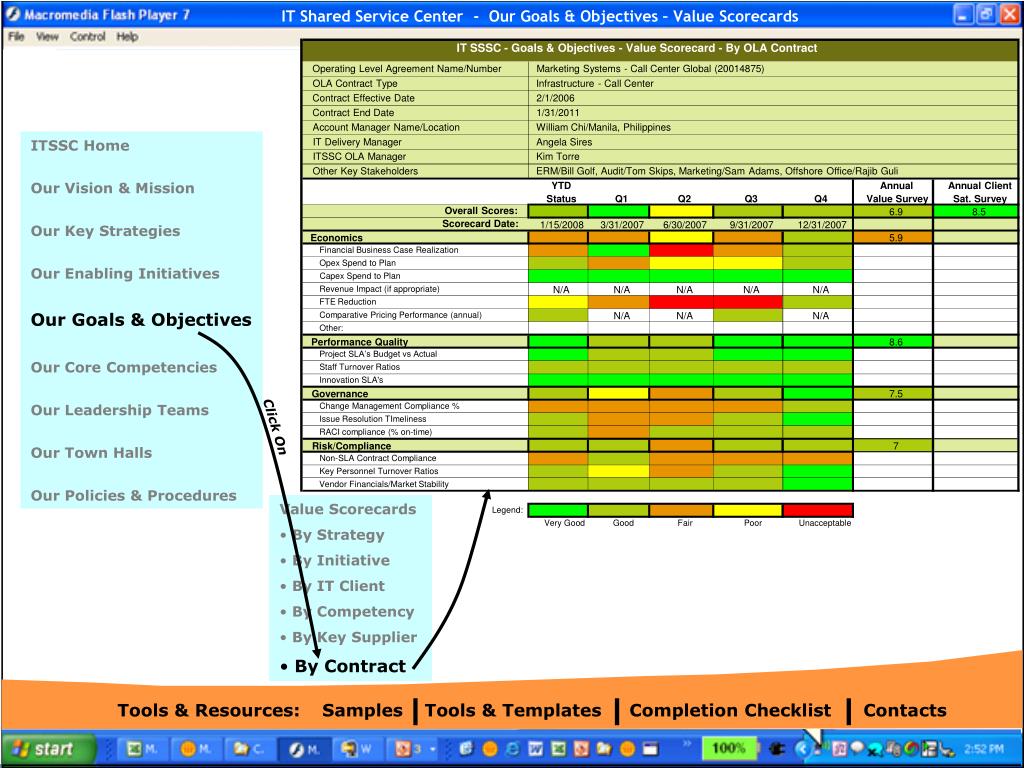Choose scorecards By Strategy
This screenshot has height=768, width=1024.
click(338, 535)
